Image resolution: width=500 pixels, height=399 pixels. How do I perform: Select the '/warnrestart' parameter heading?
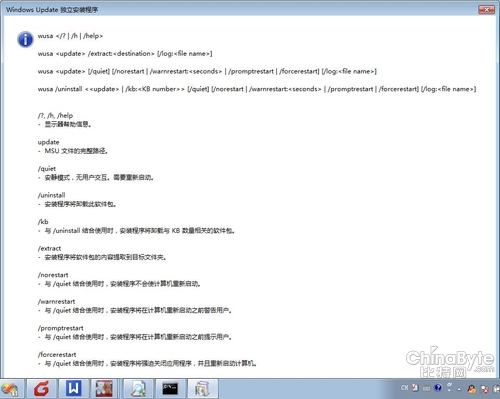(56, 302)
